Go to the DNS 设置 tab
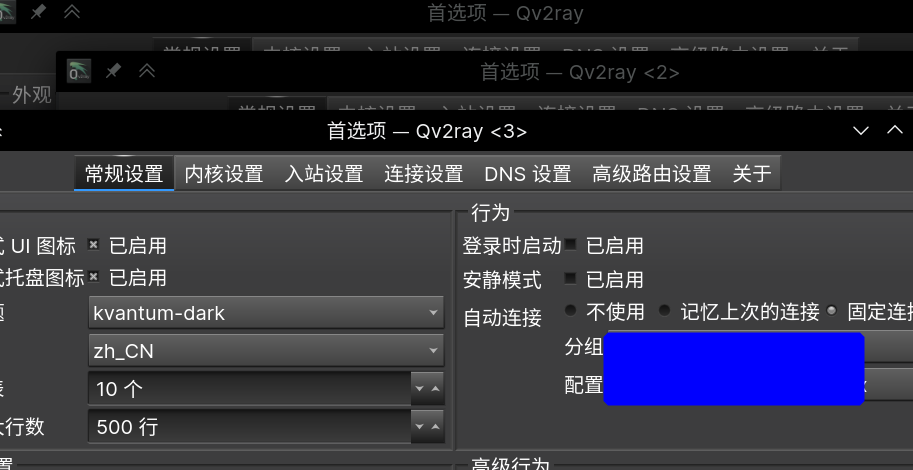This screenshot has width=913, height=470. coord(528,174)
